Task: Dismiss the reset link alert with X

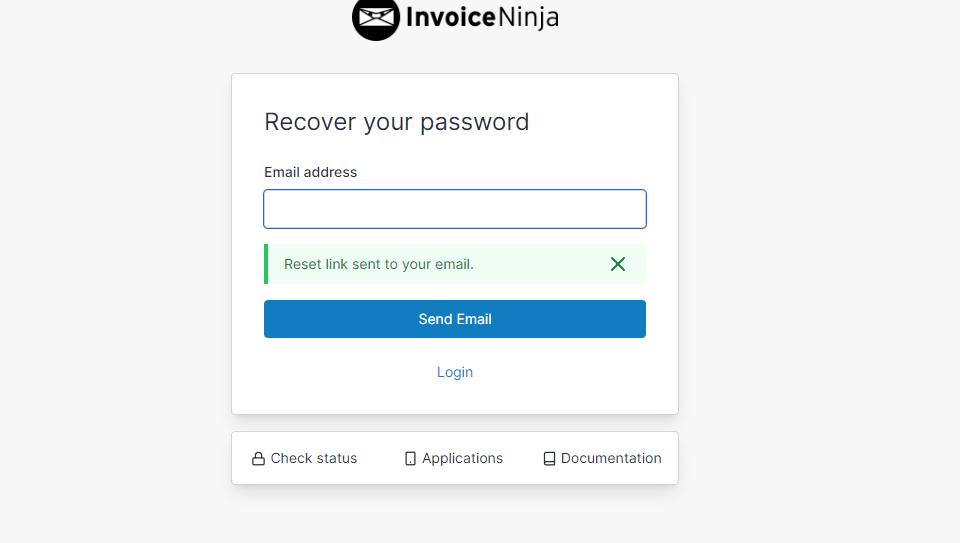Action: pos(618,264)
